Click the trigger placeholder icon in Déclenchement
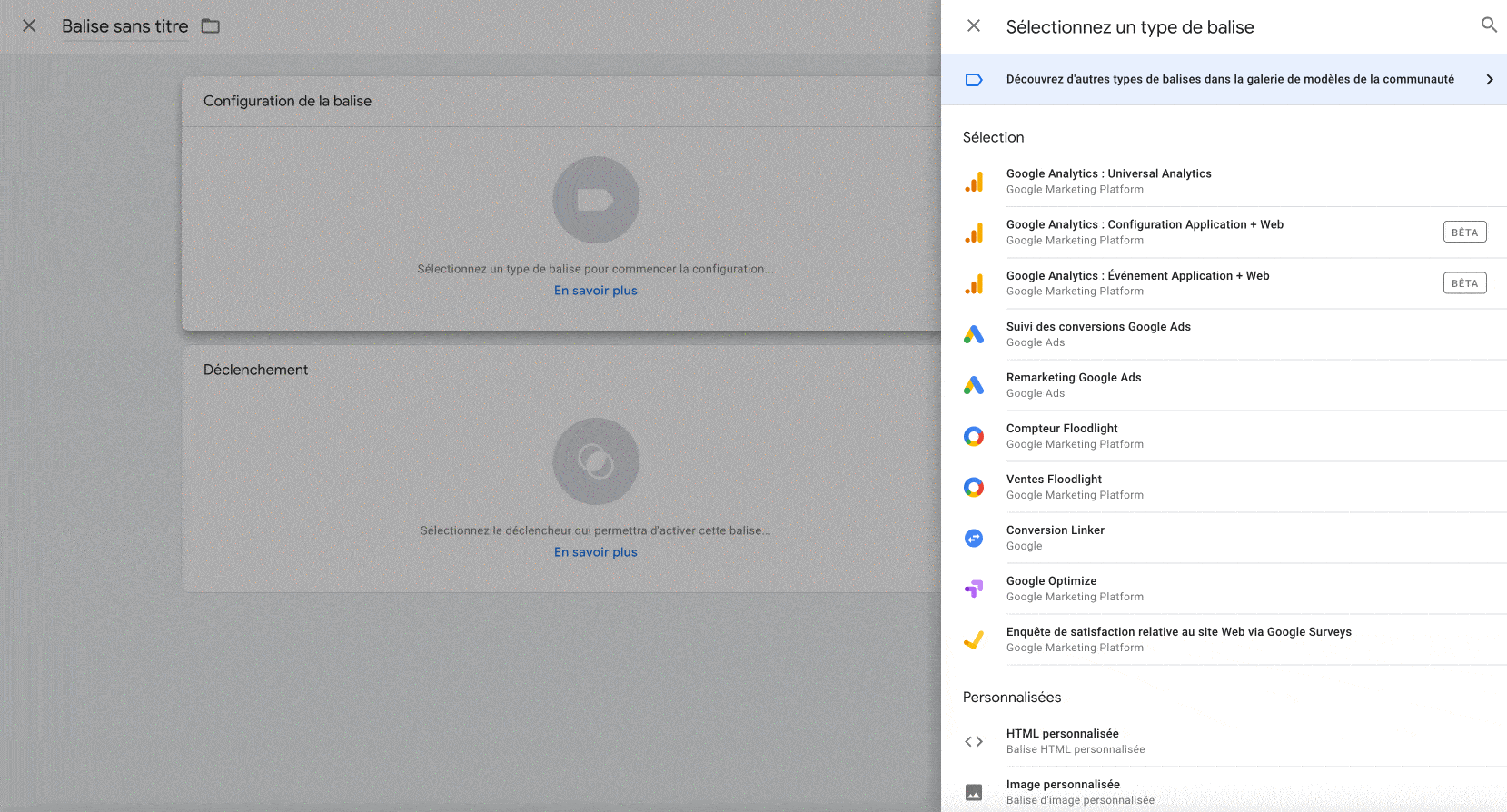 [x=596, y=461]
